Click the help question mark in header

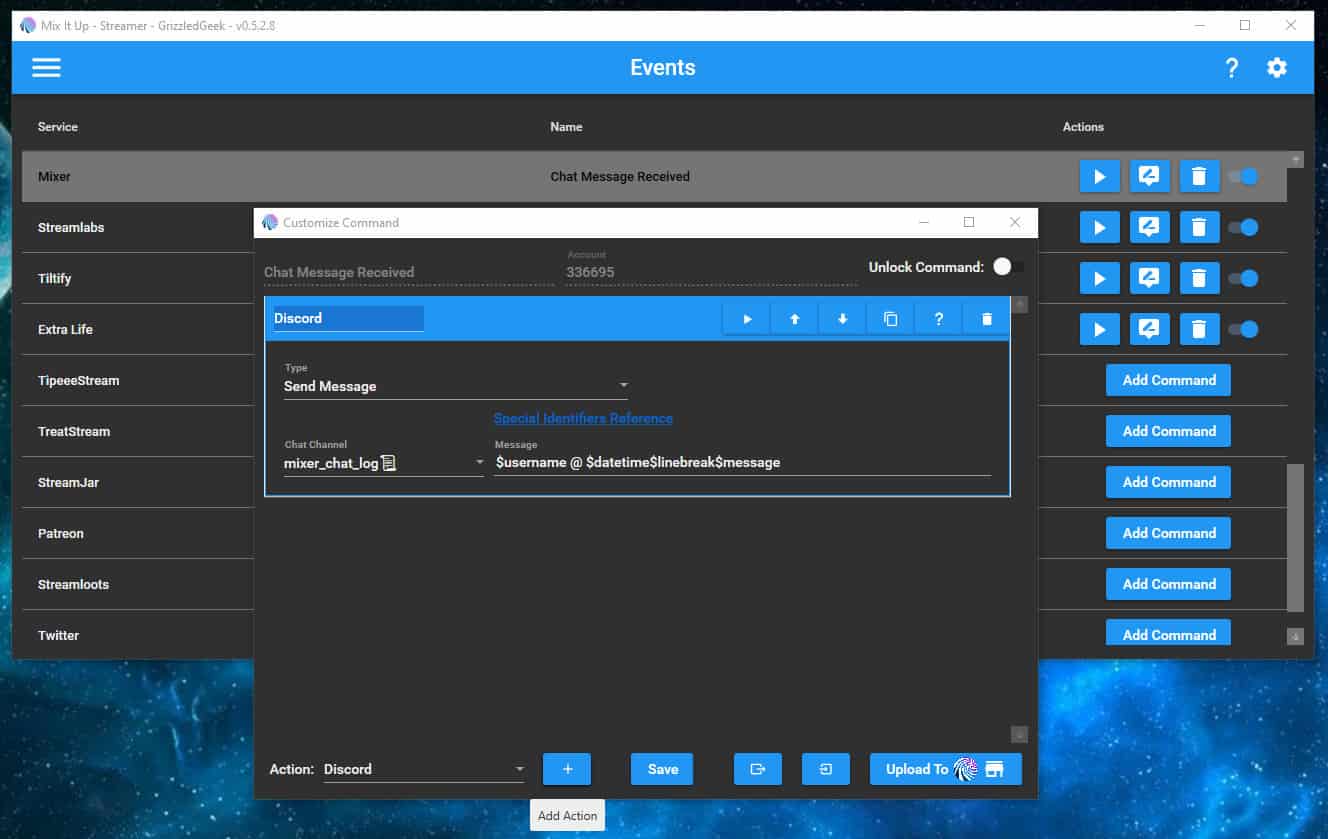coord(1231,68)
